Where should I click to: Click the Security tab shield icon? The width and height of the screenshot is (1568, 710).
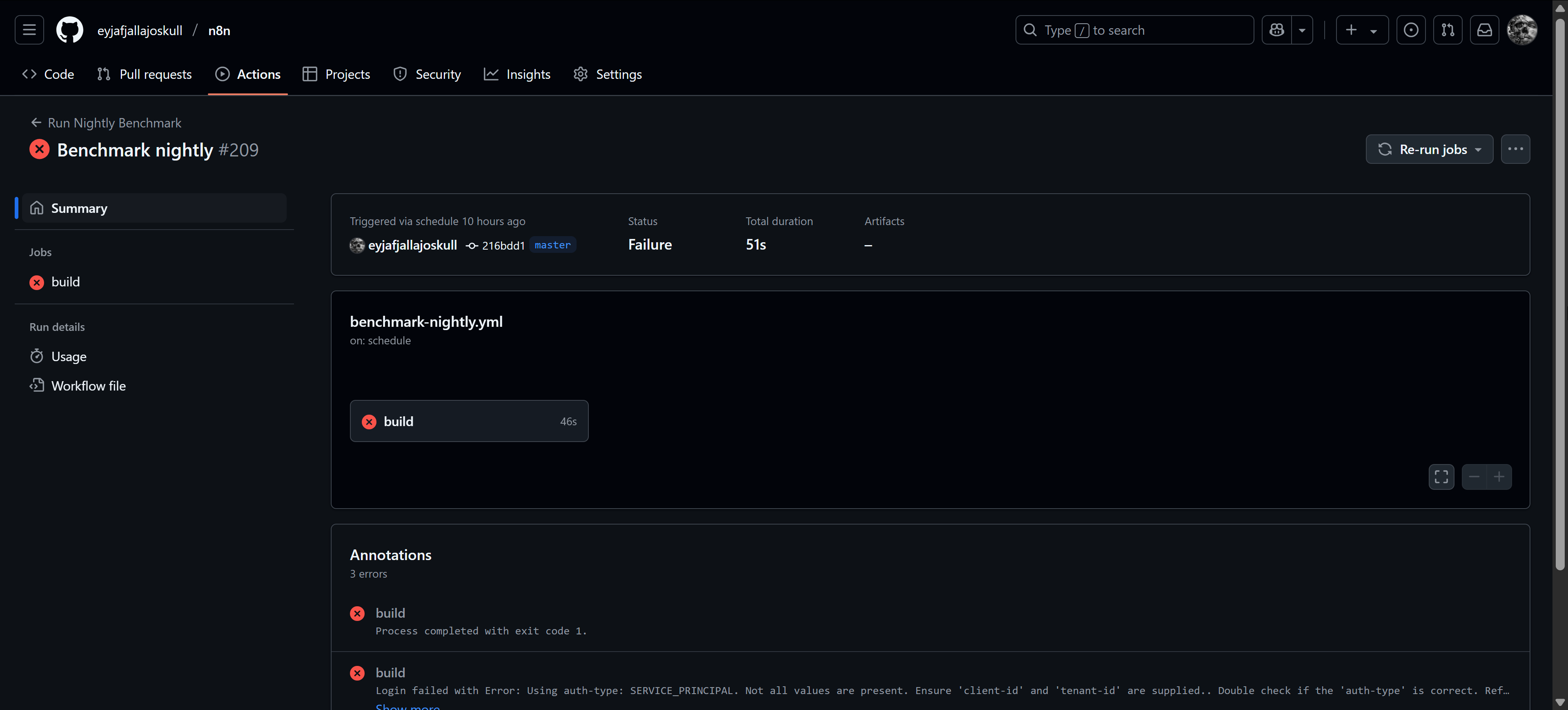(400, 74)
